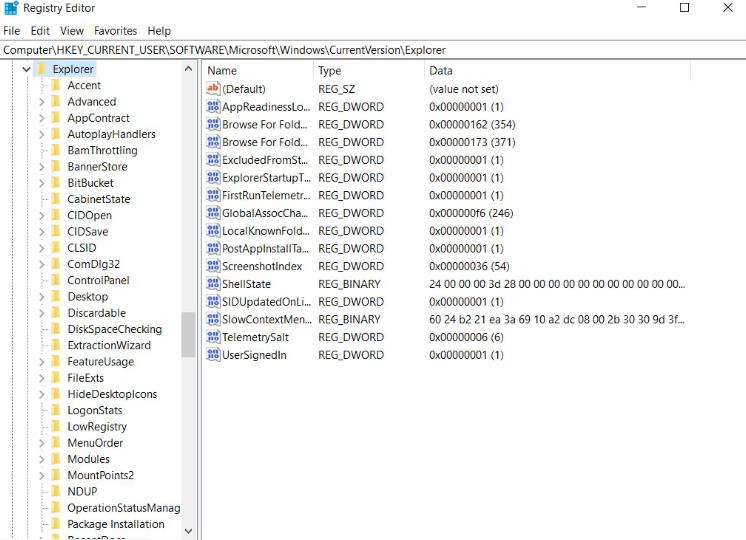Select the MenuOrder key label
Image resolution: width=746 pixels, height=540 pixels.
(x=95, y=442)
